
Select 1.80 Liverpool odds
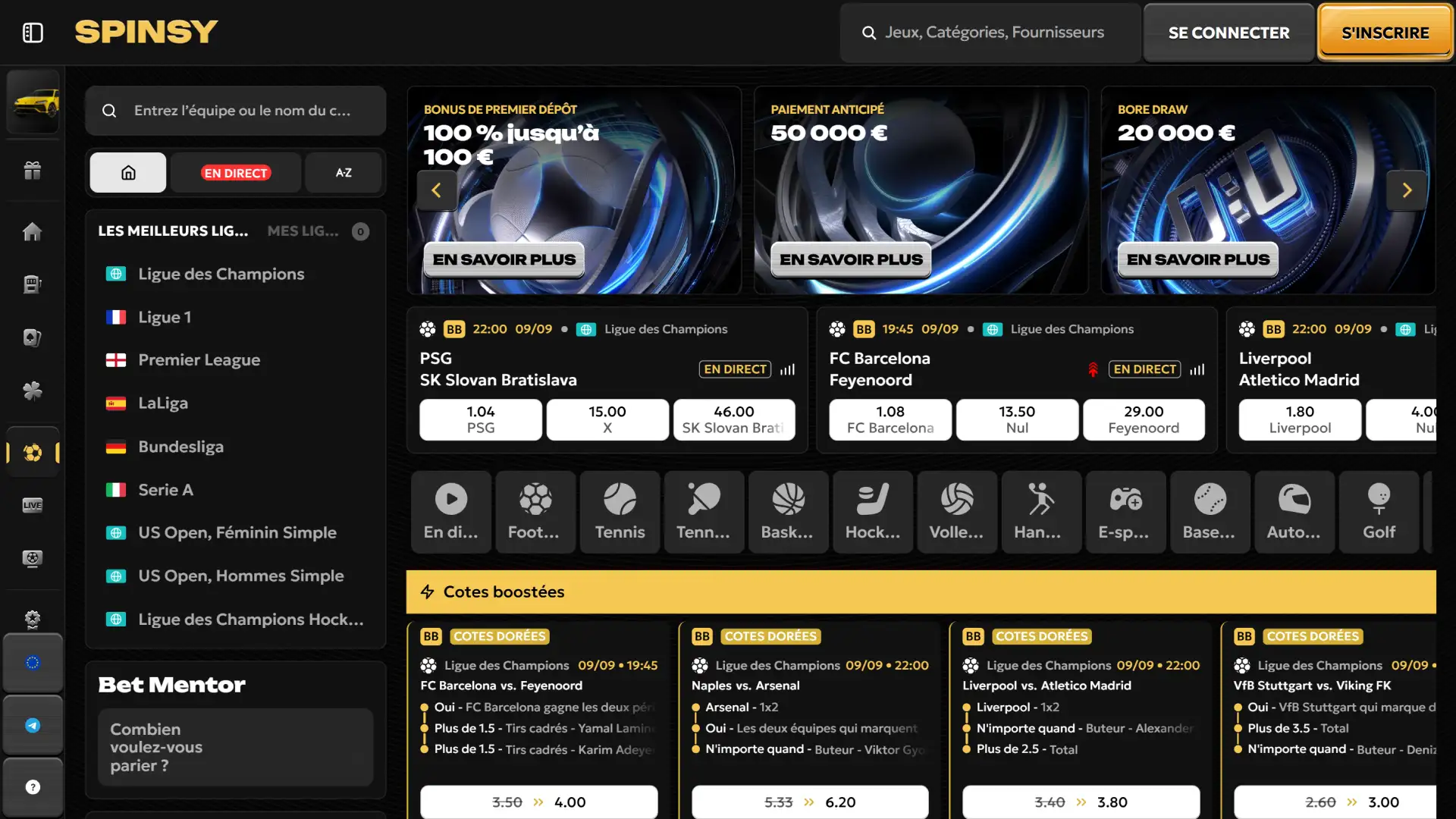(x=1300, y=419)
